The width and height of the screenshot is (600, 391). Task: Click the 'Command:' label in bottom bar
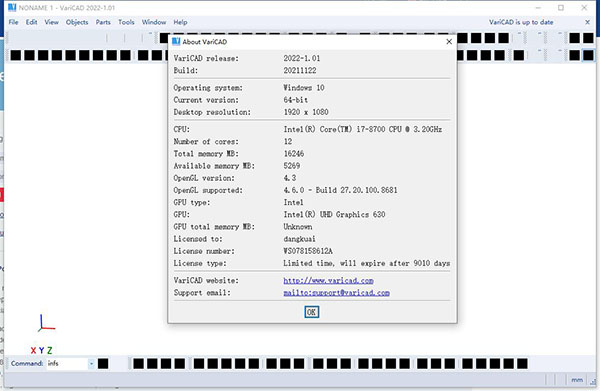[27, 363]
